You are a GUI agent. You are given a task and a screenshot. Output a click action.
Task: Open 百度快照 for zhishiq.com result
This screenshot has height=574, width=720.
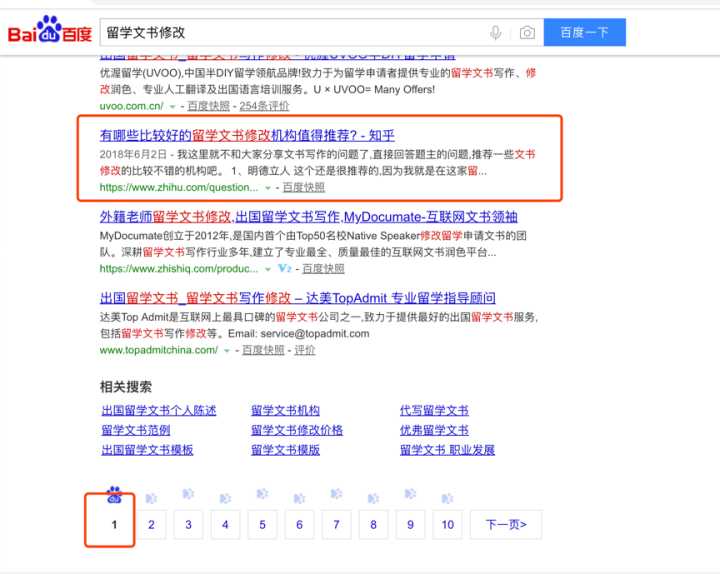[x=323, y=269]
